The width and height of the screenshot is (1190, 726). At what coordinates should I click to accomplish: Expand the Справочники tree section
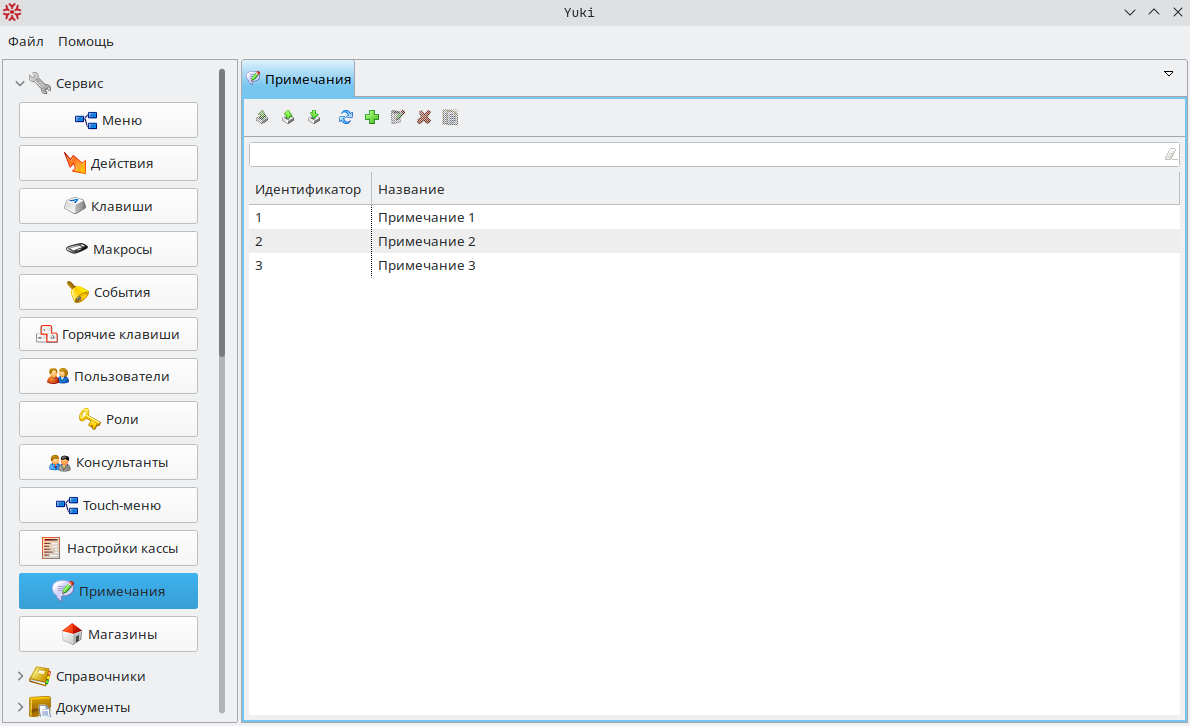click(x=20, y=676)
